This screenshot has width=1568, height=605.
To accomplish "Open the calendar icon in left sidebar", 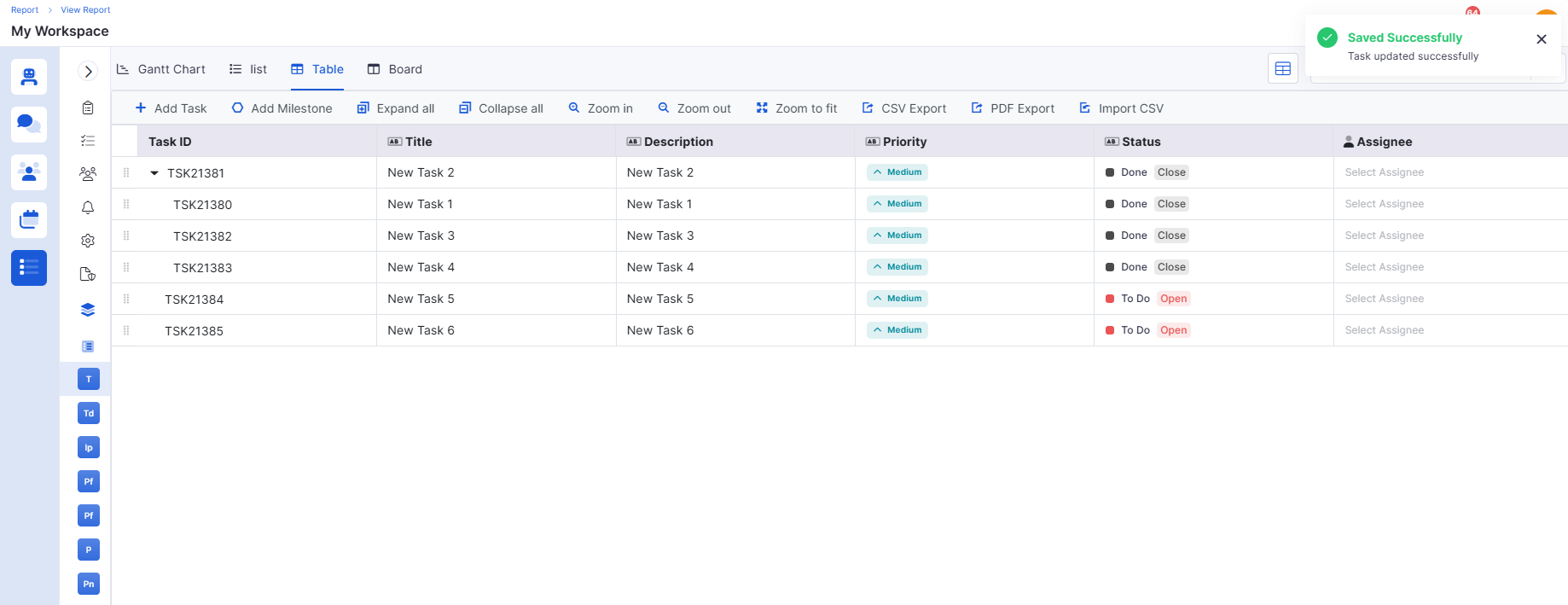I will point(29,220).
